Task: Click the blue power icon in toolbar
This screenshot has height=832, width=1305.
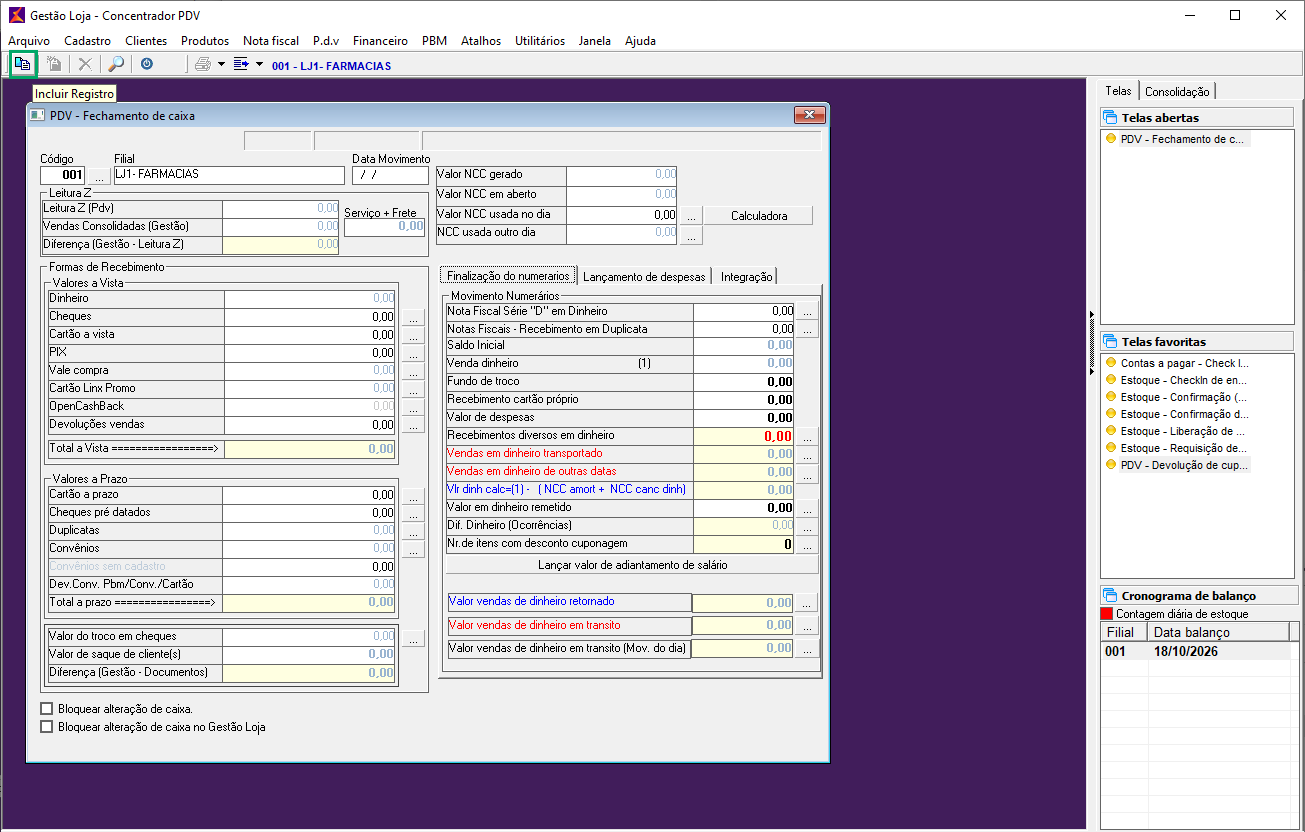Action: (147, 65)
